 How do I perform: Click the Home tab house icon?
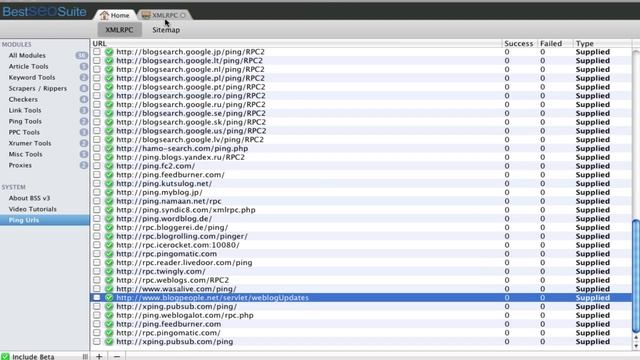[104, 16]
